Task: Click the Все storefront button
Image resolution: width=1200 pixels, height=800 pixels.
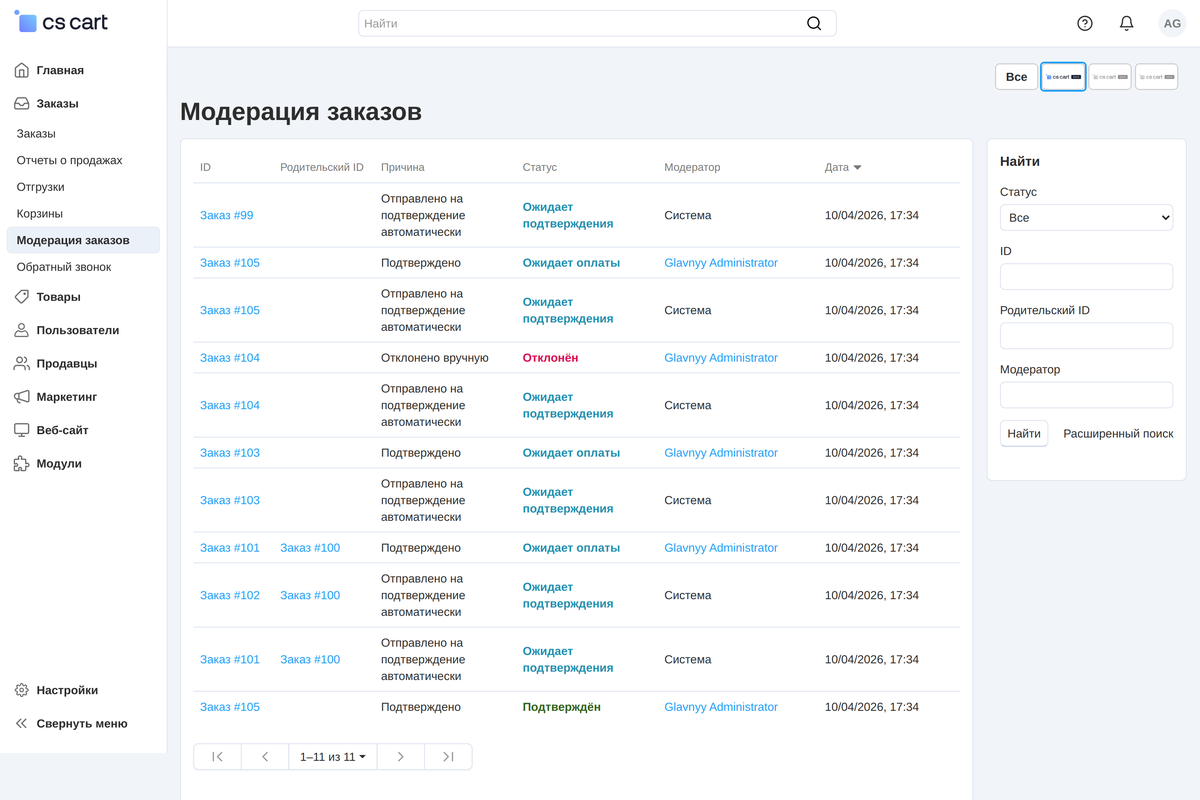Action: (x=1016, y=77)
